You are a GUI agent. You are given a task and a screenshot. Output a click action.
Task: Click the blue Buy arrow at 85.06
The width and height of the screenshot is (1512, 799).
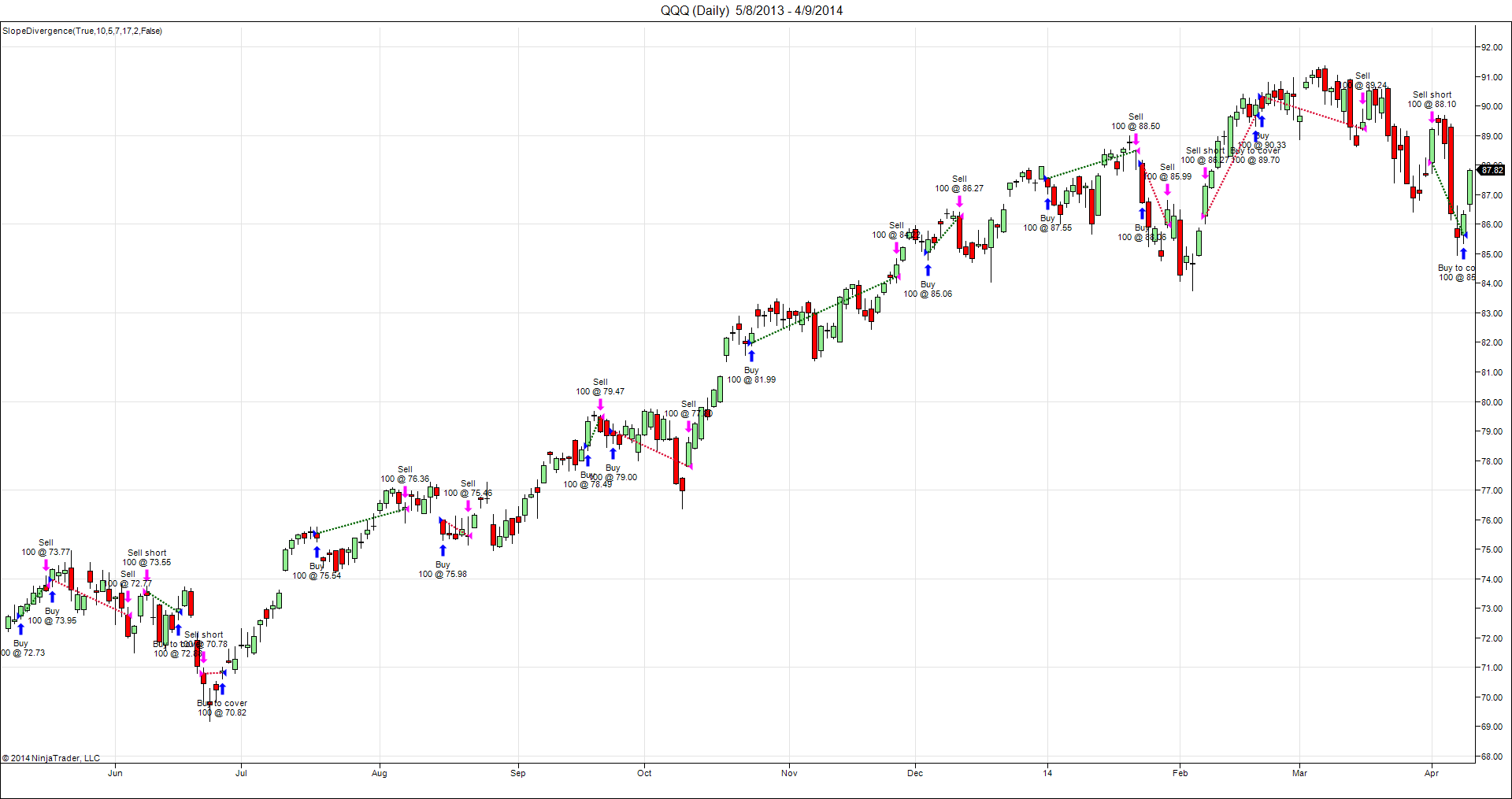(928, 270)
